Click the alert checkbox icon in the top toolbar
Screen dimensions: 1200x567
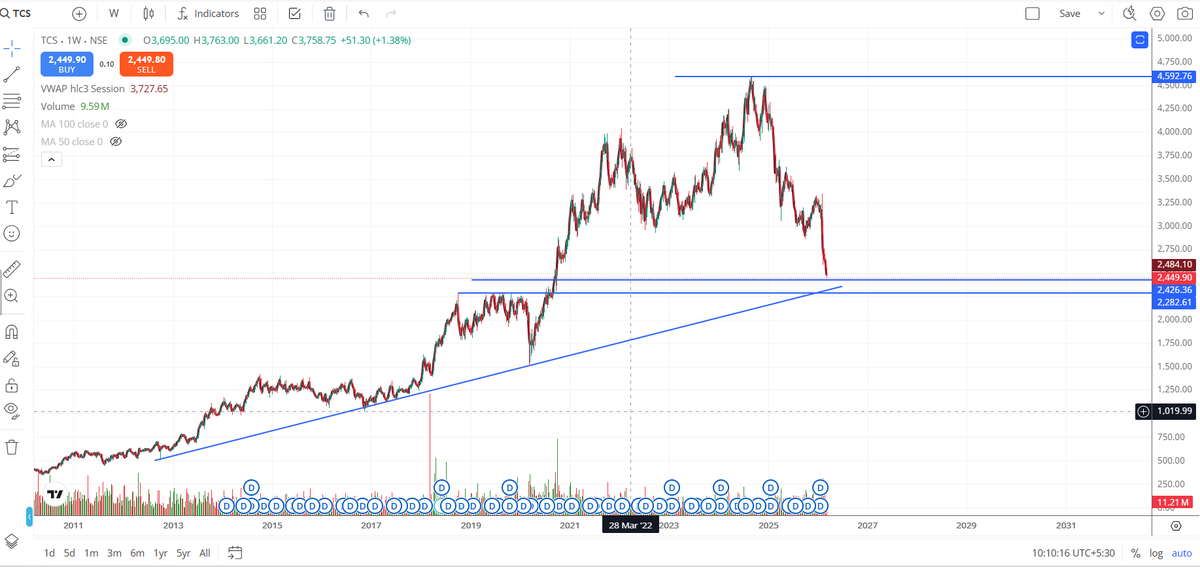(294, 13)
